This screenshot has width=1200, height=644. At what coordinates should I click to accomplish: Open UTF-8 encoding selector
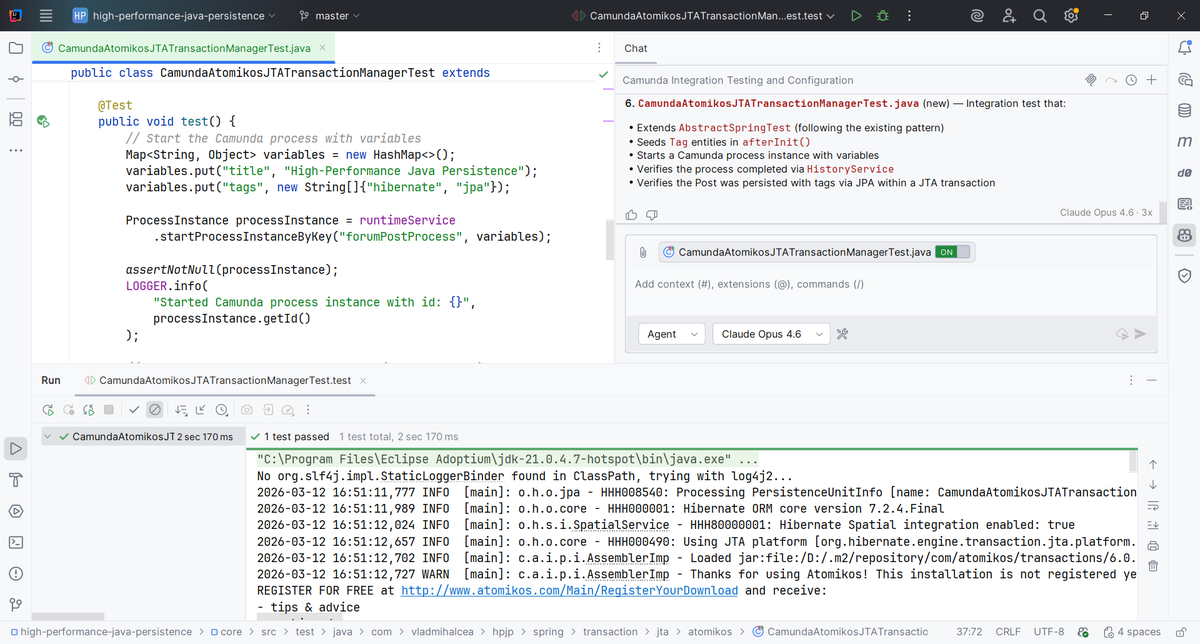click(x=1049, y=632)
